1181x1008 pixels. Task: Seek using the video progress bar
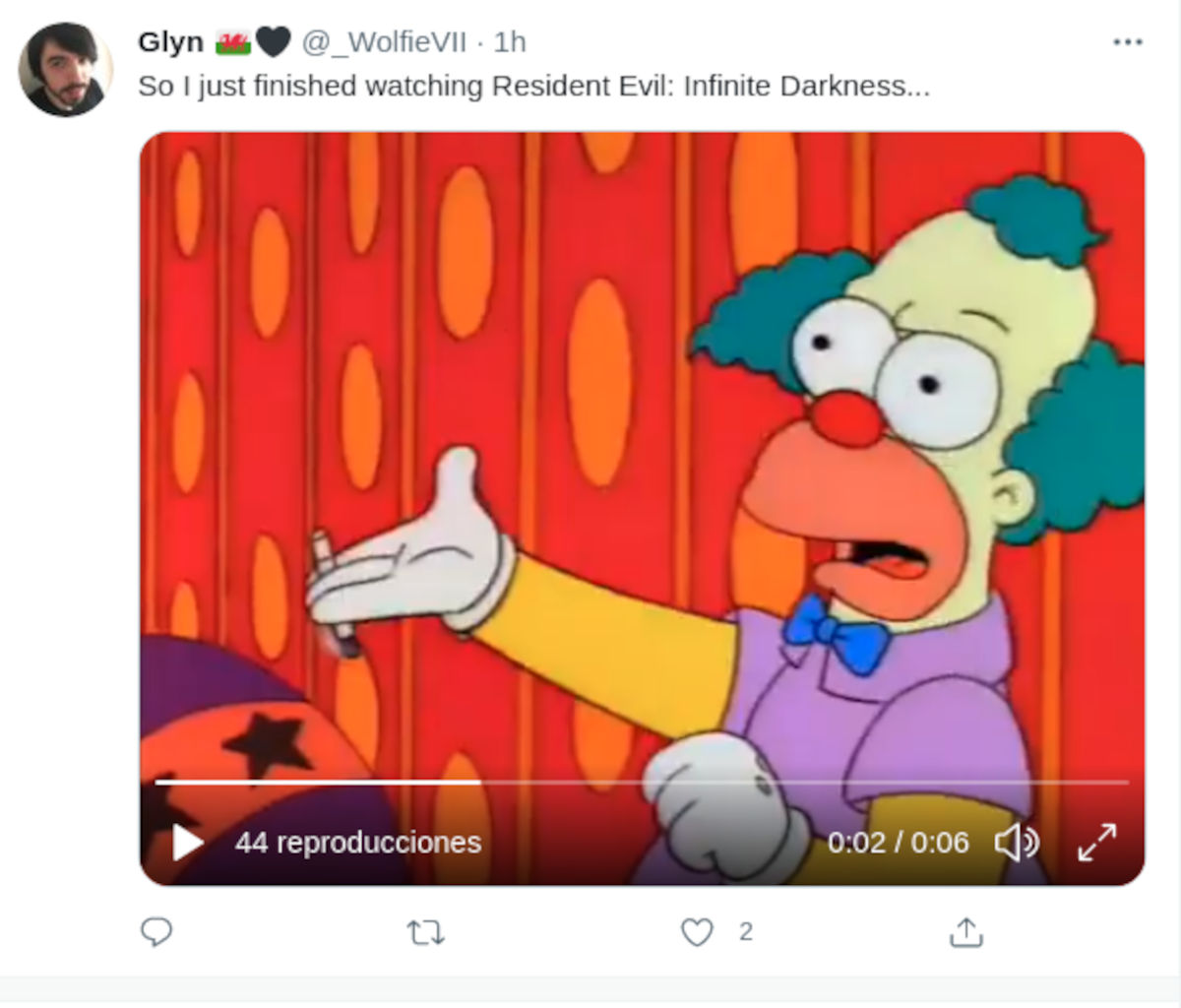point(641,783)
